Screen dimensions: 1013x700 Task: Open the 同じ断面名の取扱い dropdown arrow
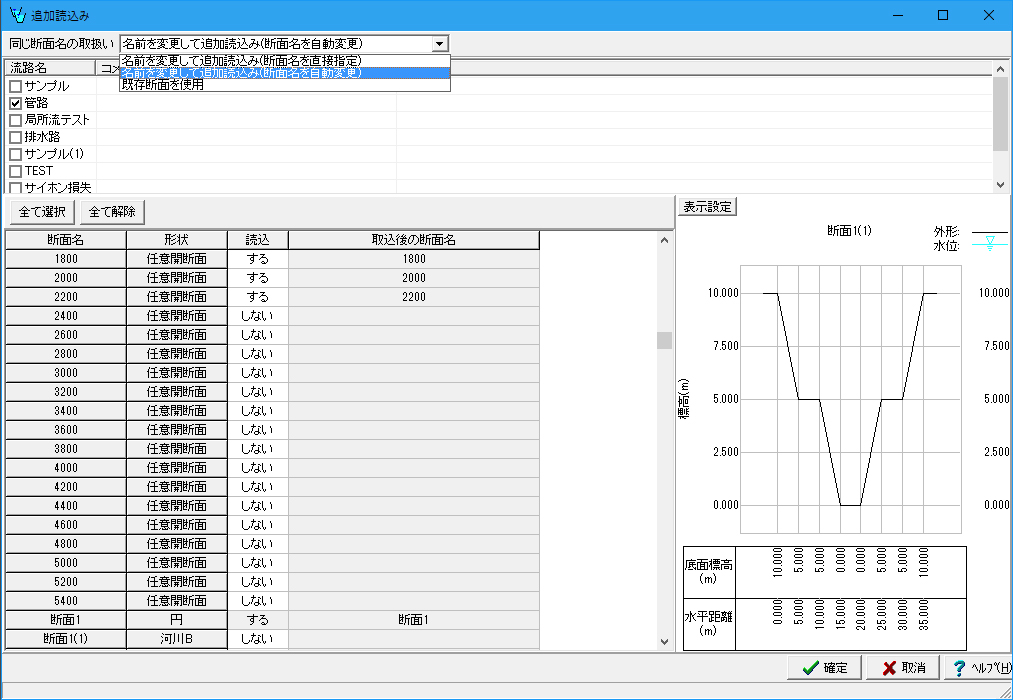coord(439,44)
